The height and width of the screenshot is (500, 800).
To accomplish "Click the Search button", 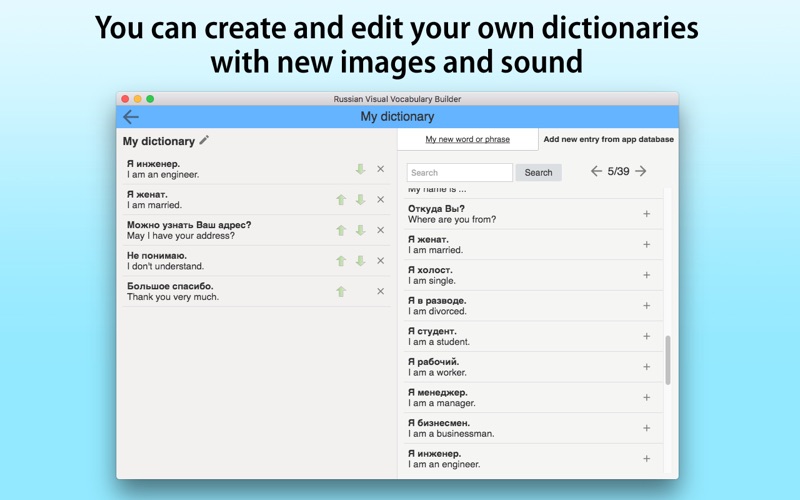I will pos(538,172).
